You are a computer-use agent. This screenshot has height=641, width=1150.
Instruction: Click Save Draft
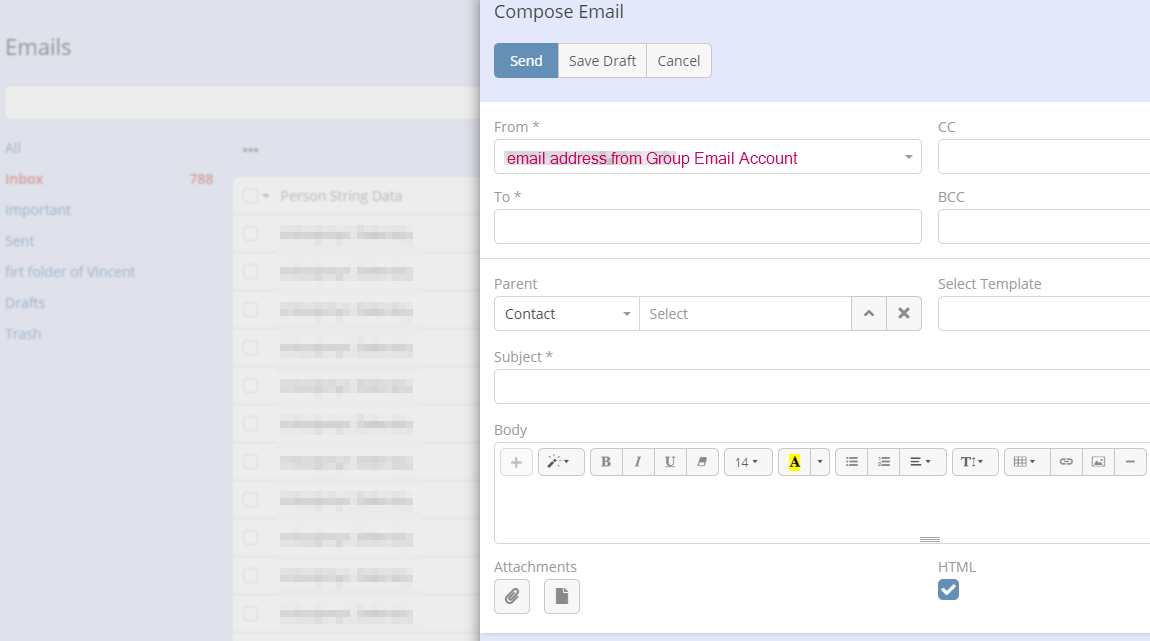point(602,61)
